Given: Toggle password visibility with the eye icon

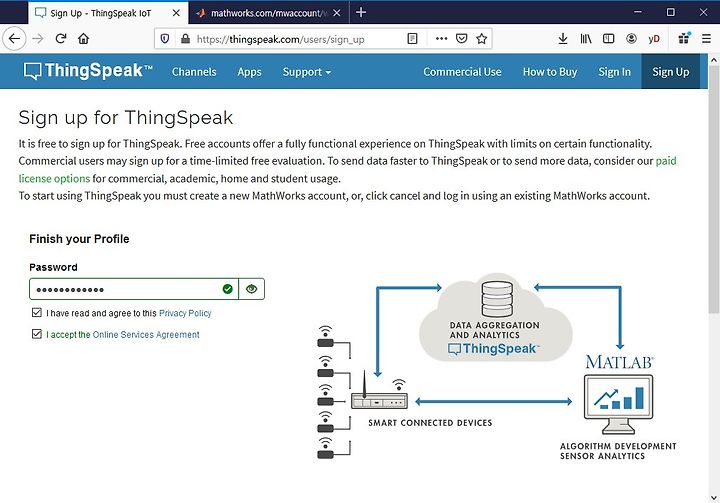Looking at the screenshot, I should coord(251,289).
